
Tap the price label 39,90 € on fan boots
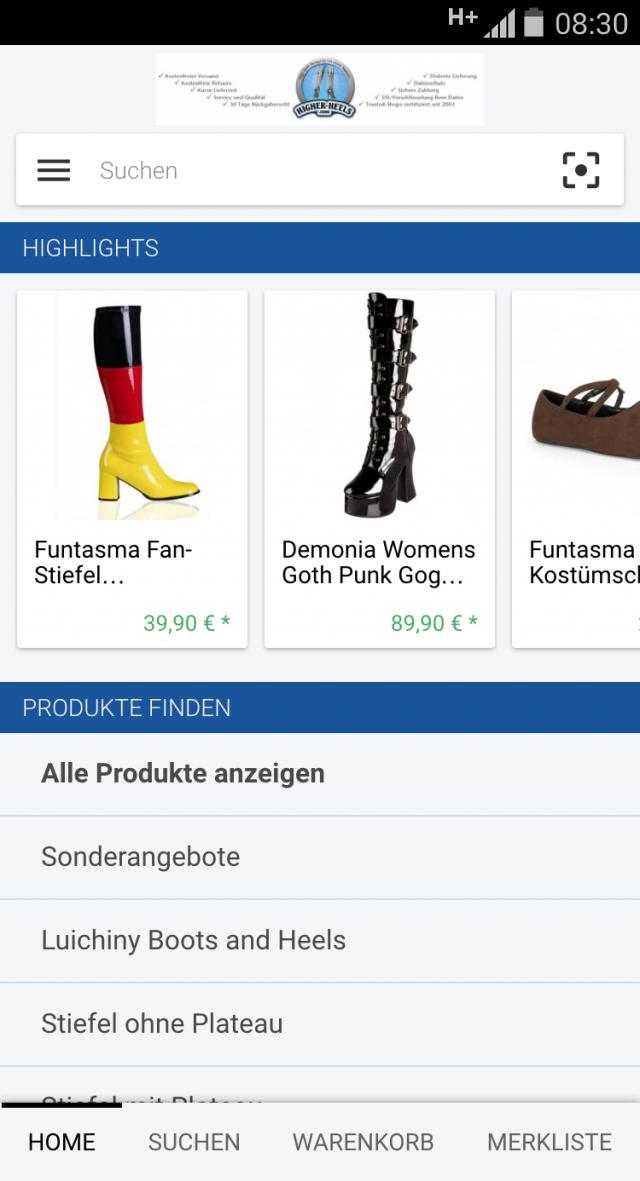183,622
